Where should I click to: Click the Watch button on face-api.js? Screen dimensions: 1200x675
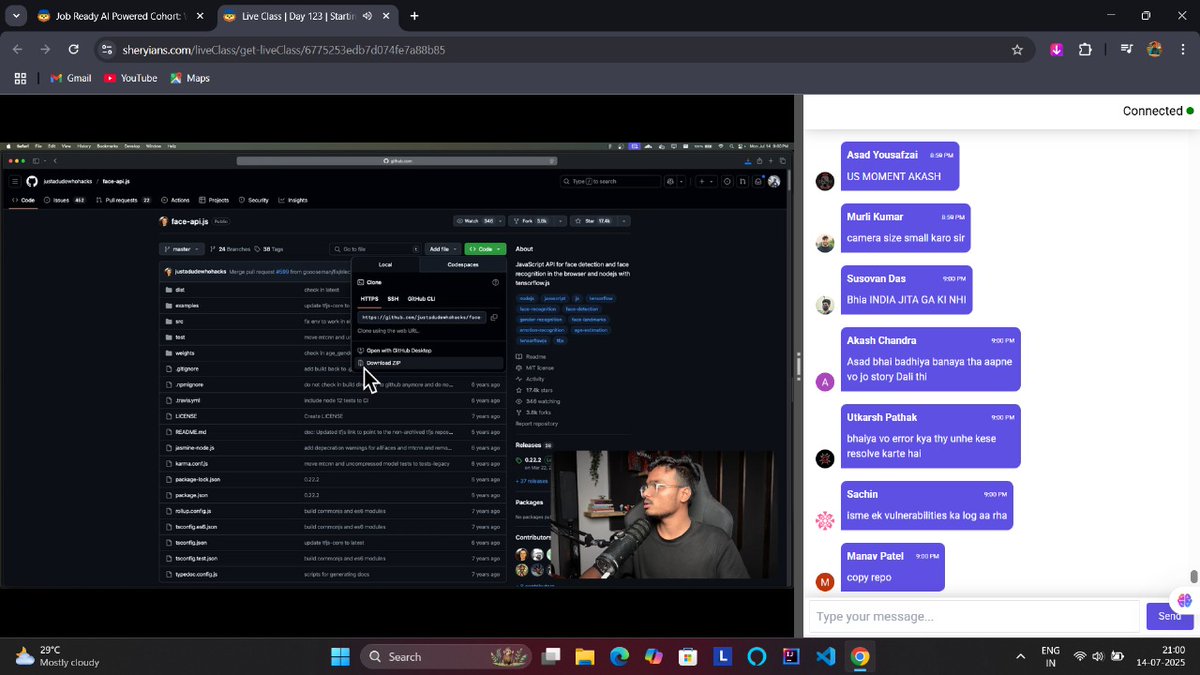click(476, 221)
